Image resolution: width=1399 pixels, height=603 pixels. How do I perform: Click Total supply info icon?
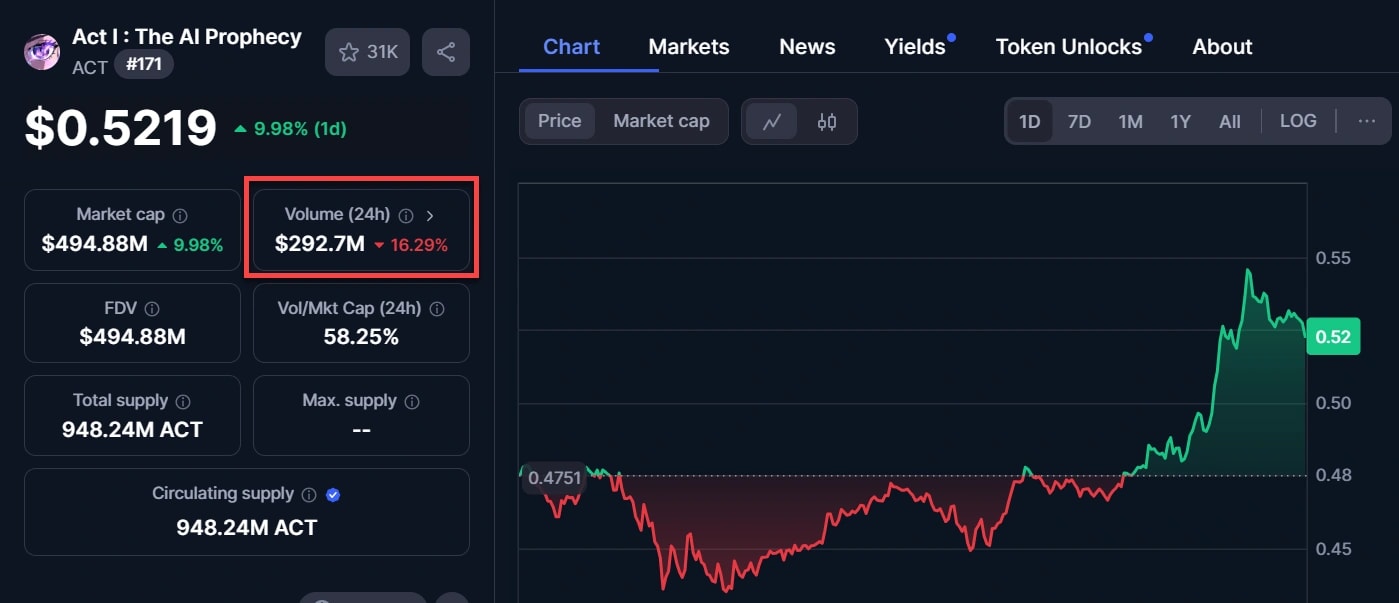[x=183, y=401]
